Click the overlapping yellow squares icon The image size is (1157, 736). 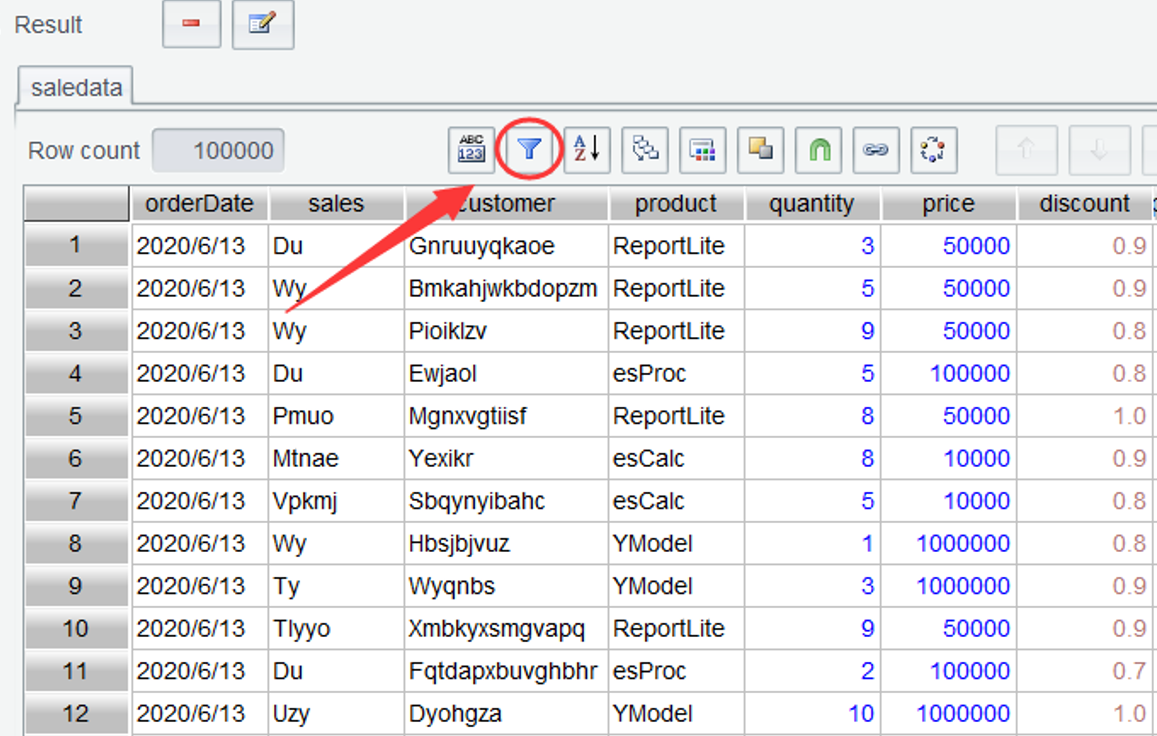761,150
